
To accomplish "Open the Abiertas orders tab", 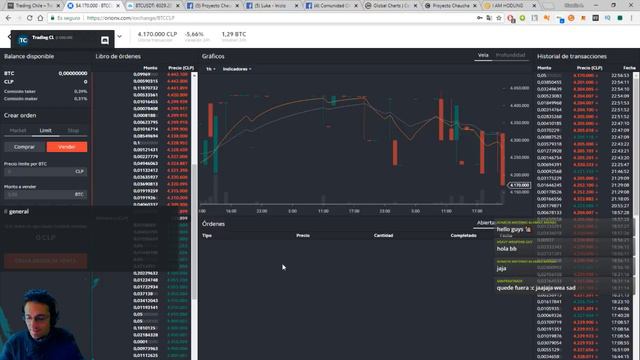I will 486,223.
